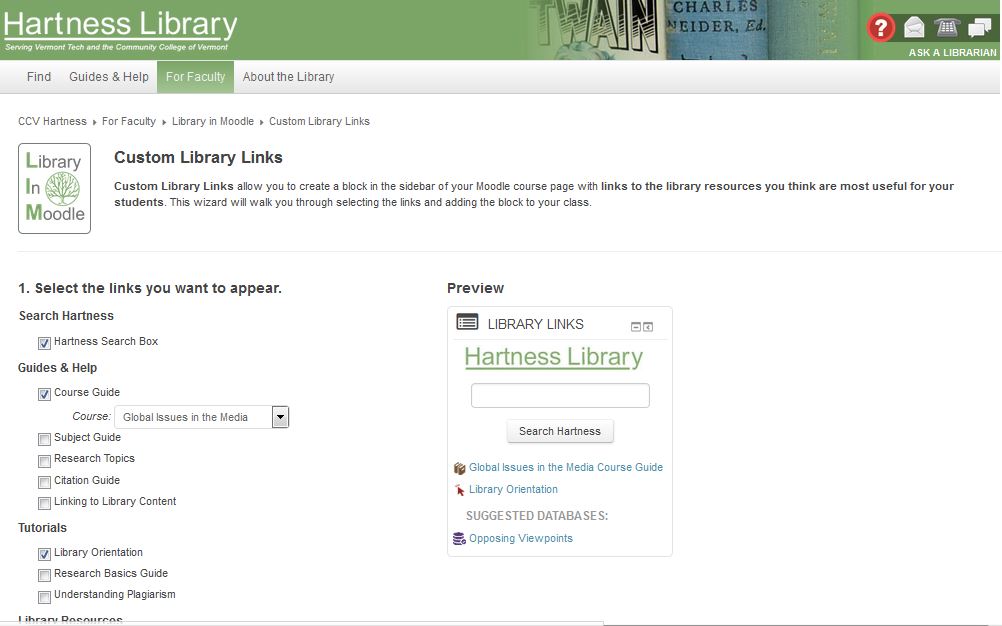Click the Custom Library Links page heading
The height and width of the screenshot is (626, 1002).
[x=198, y=158]
